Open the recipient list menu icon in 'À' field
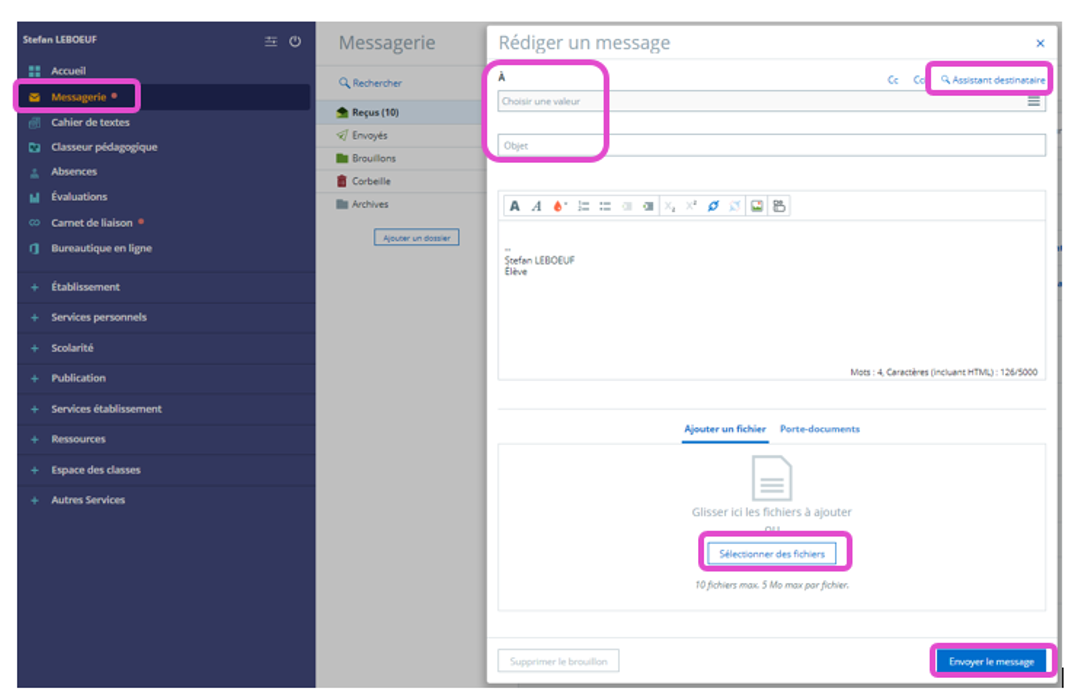Screen dimensions: 1074x700 pos(1033,101)
